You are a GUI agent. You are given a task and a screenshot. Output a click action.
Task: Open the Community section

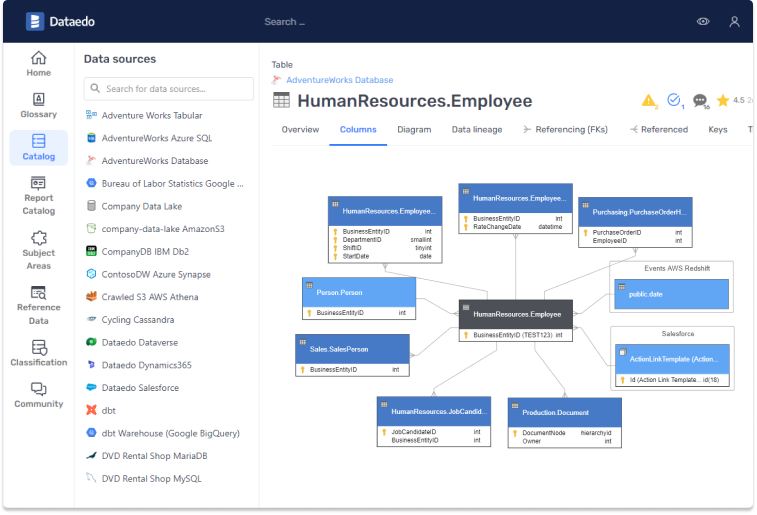click(38, 395)
